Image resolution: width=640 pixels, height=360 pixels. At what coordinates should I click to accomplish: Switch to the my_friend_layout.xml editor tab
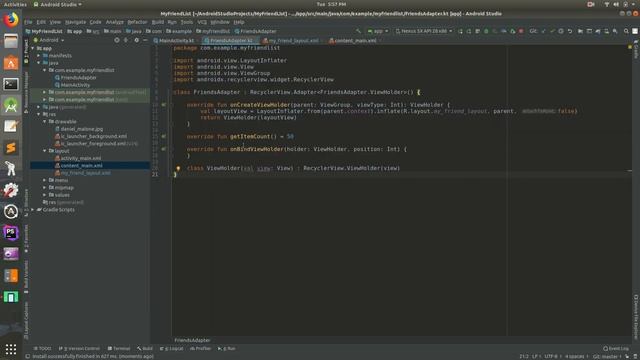291,40
